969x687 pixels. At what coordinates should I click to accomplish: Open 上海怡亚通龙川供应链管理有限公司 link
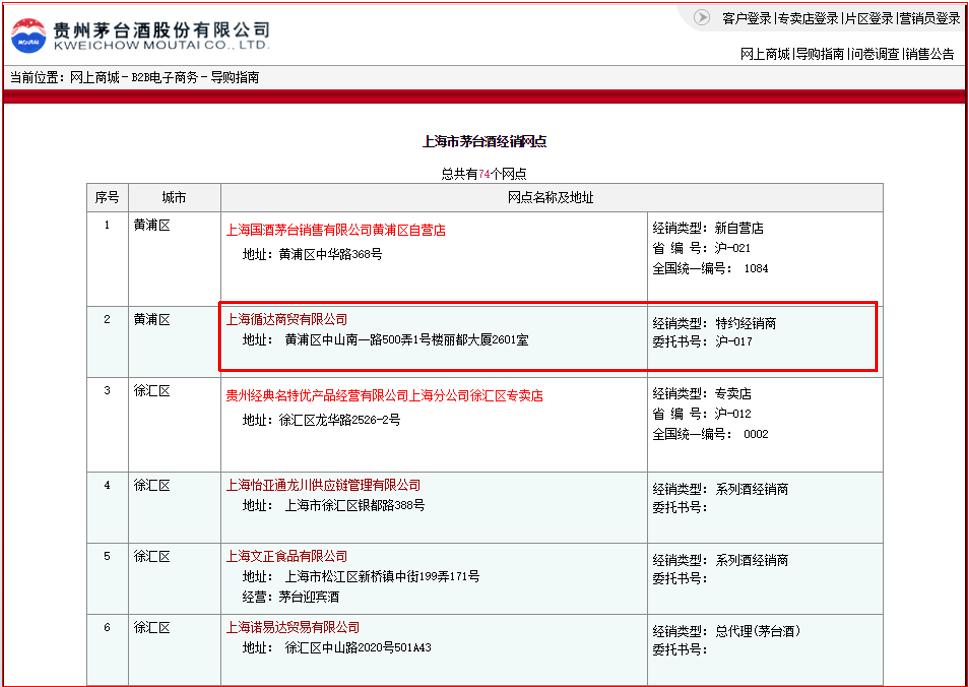pos(322,485)
